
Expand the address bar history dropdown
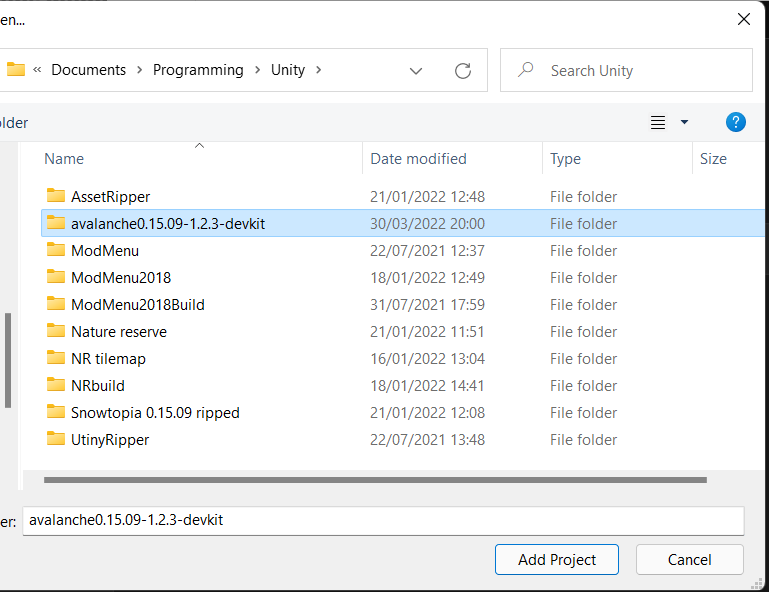(416, 70)
